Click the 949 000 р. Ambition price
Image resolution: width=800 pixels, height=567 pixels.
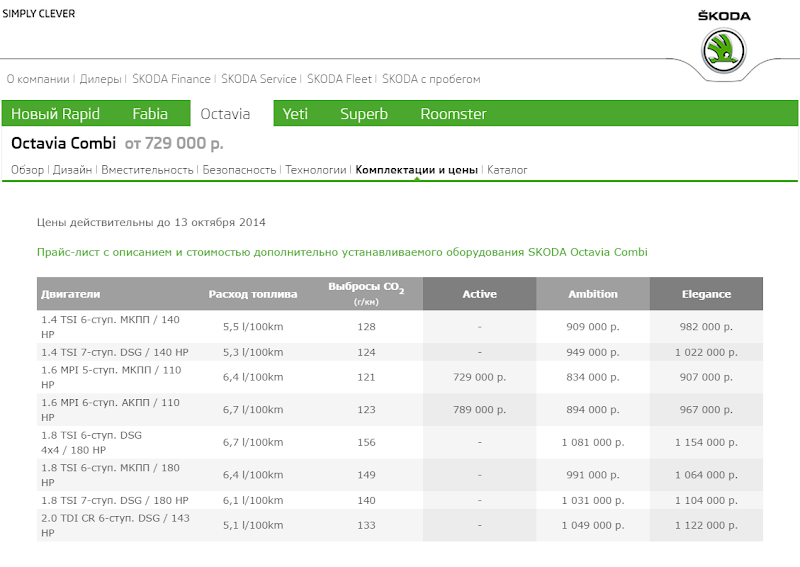(593, 352)
